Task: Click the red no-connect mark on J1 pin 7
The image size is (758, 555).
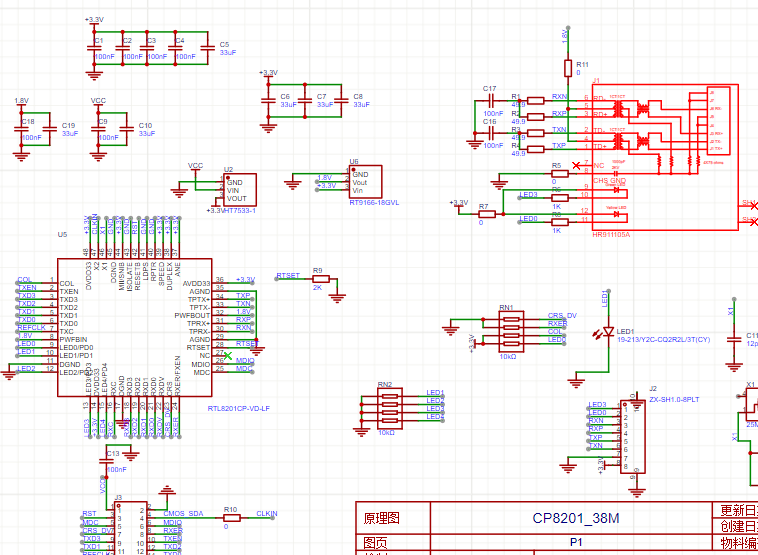Action: [576, 165]
